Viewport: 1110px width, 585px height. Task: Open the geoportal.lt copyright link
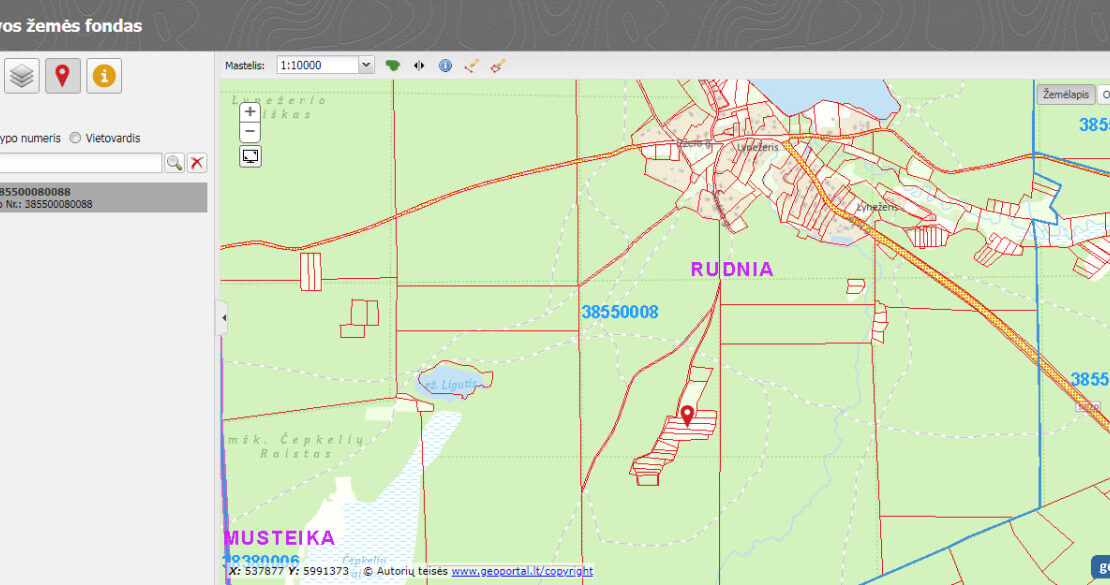click(x=521, y=571)
